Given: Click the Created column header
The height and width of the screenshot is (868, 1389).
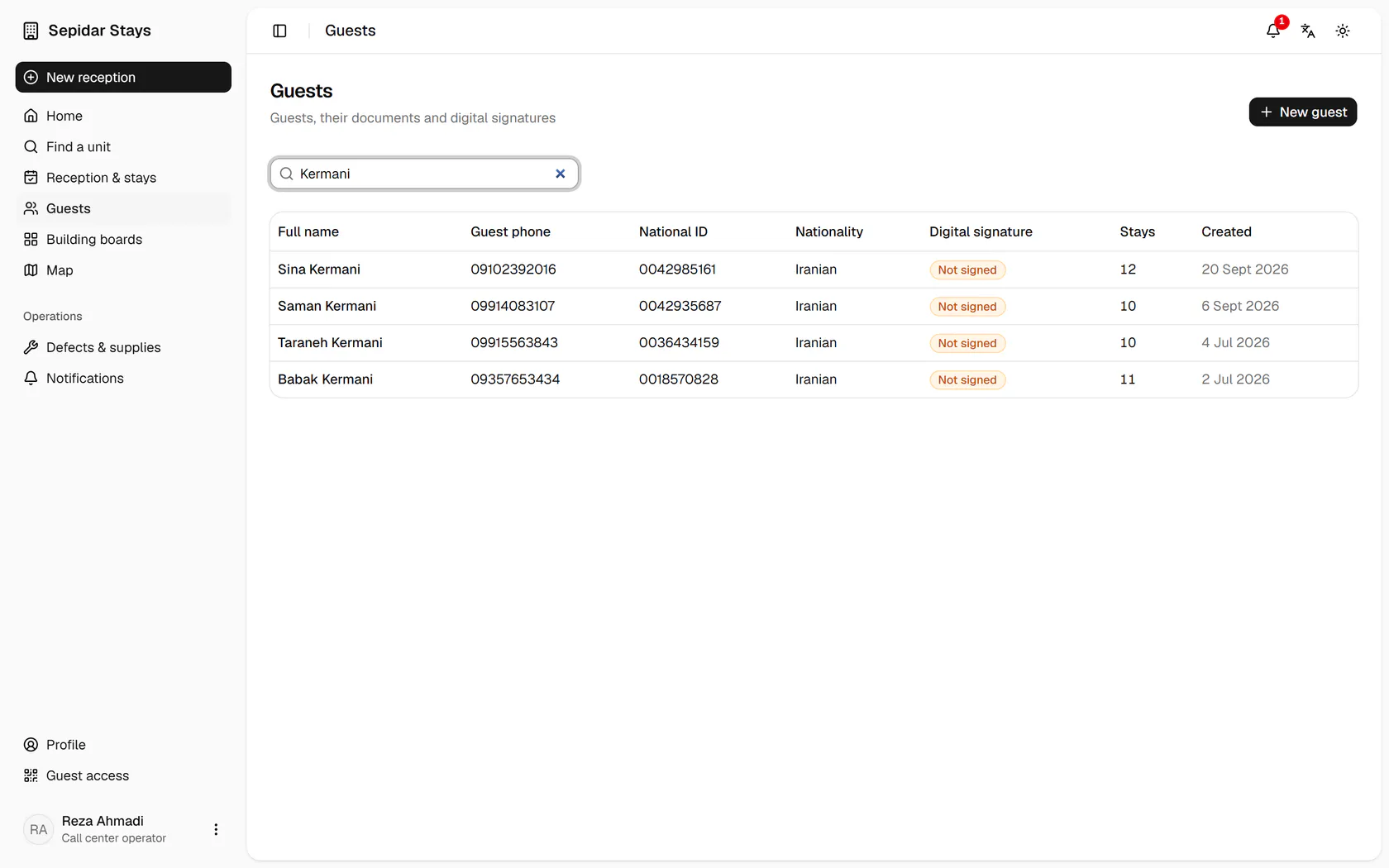Looking at the screenshot, I should click(1226, 231).
